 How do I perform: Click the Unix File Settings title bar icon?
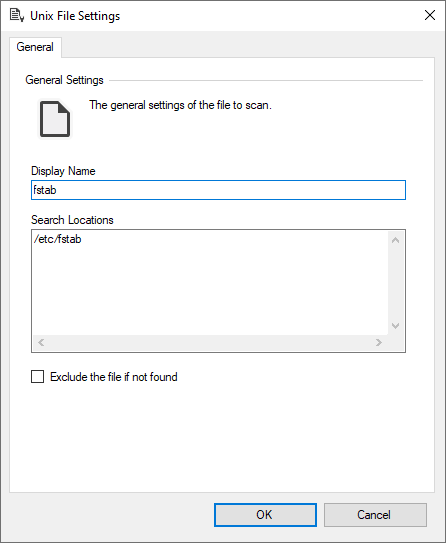(x=17, y=16)
